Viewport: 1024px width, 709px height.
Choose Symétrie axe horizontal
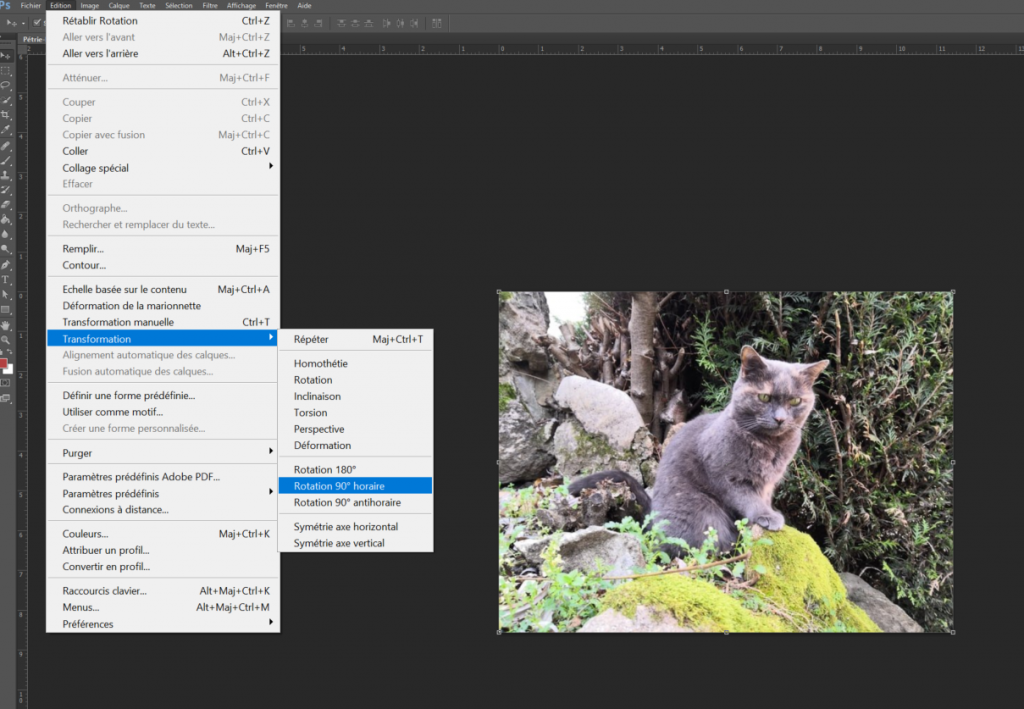click(x=355, y=526)
